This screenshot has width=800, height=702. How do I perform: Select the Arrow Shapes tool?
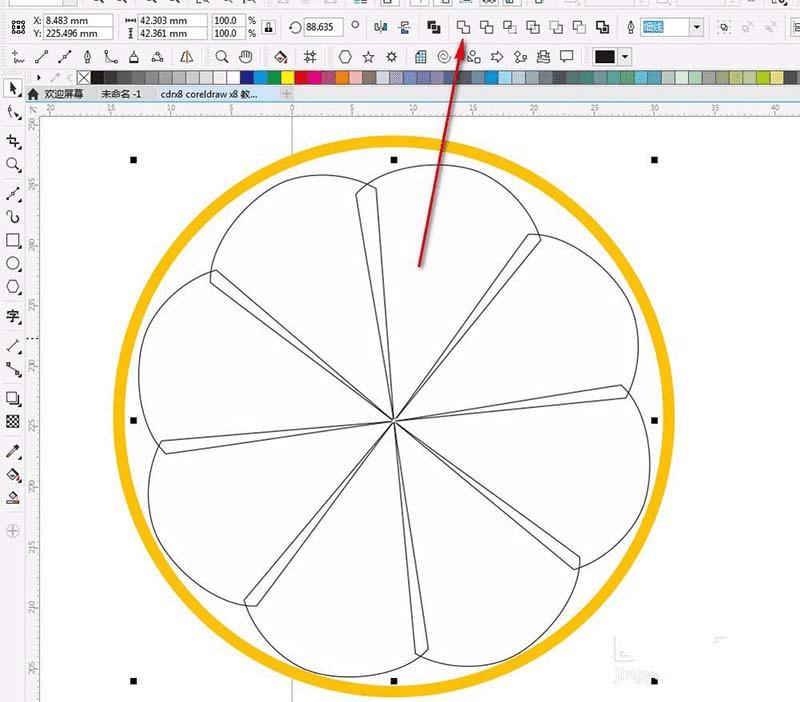tap(497, 57)
